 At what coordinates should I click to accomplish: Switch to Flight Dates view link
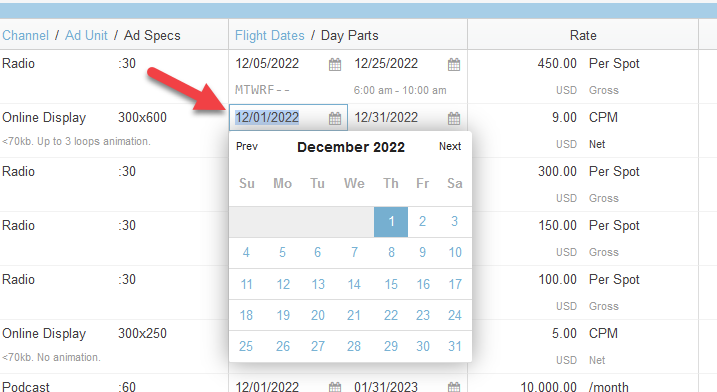pyautogui.click(x=269, y=35)
